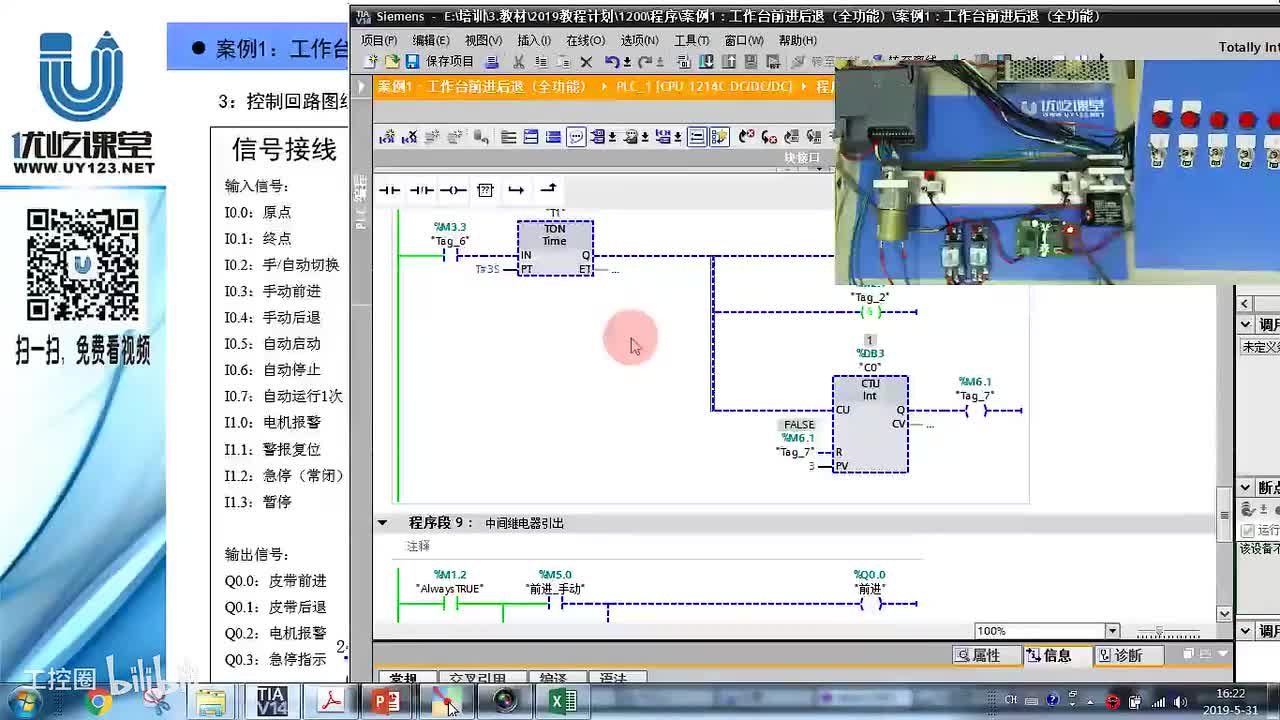Collapse the right panel with left chevron
This screenshot has height=720, width=1280.
click(x=1245, y=303)
